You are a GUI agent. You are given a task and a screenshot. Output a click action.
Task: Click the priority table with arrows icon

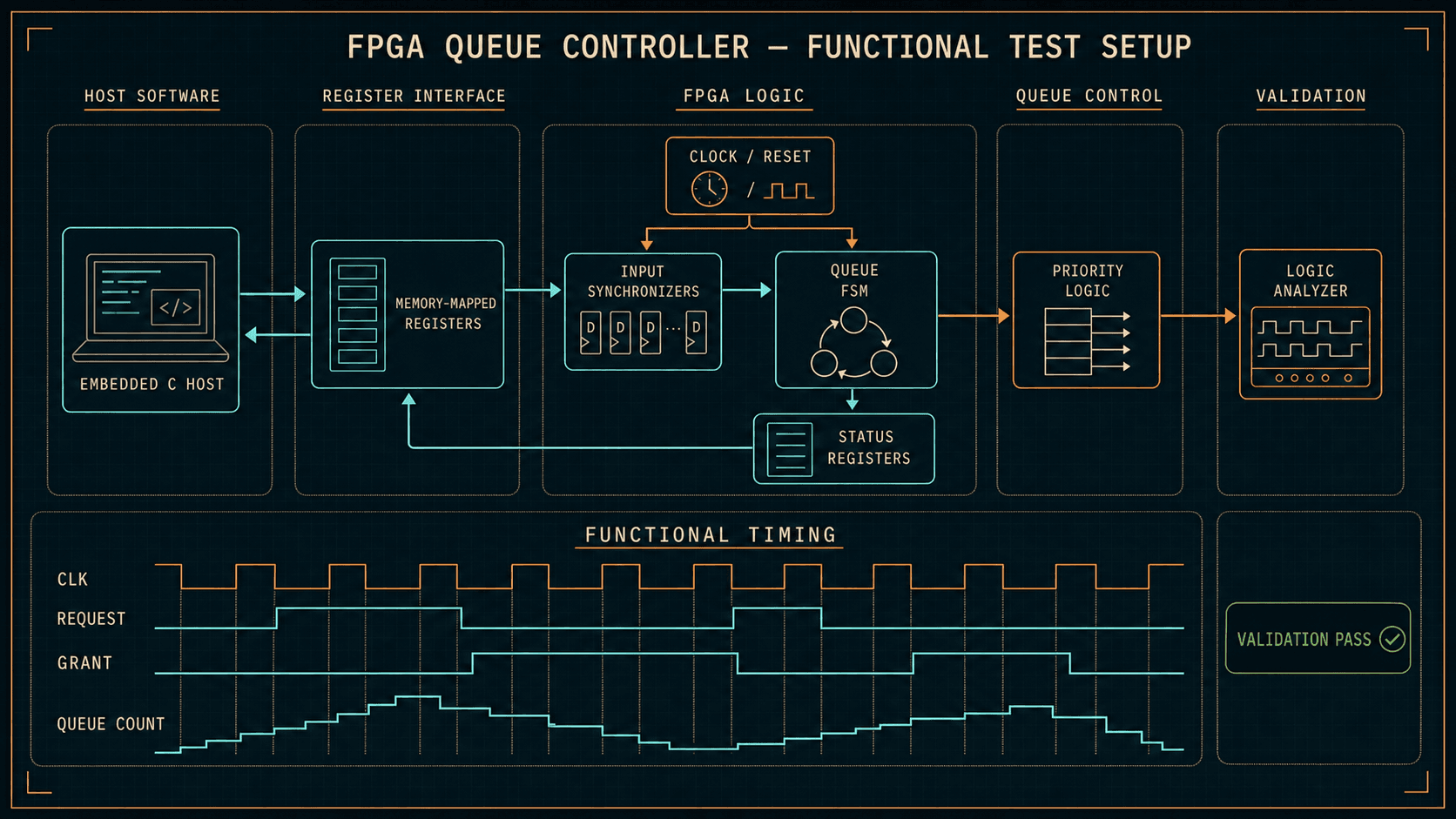(1087, 341)
